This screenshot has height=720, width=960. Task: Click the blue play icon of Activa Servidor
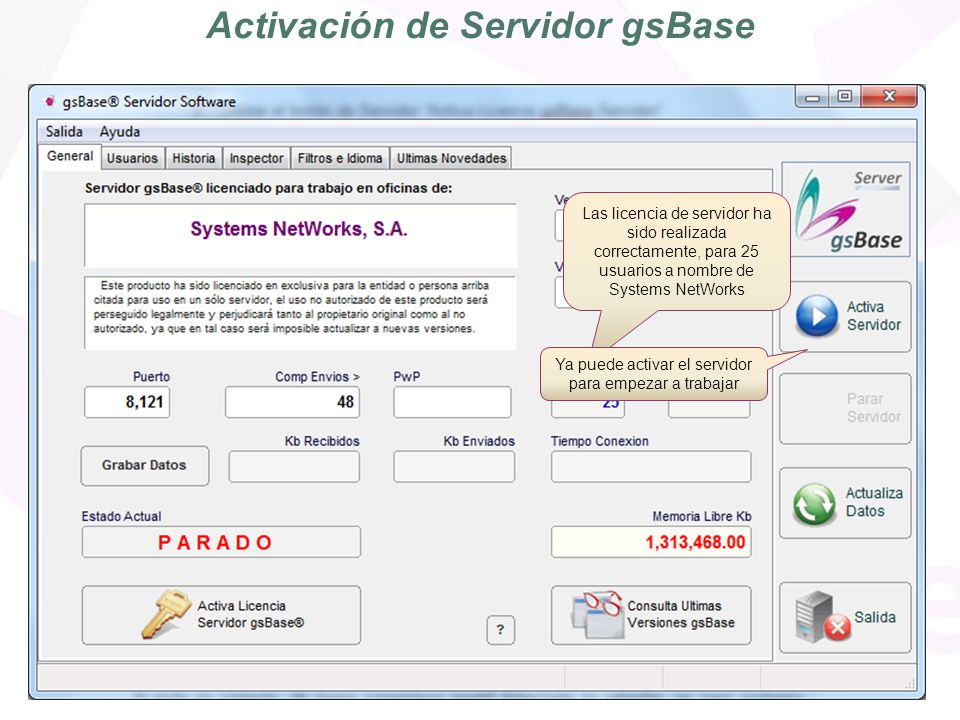pos(817,316)
